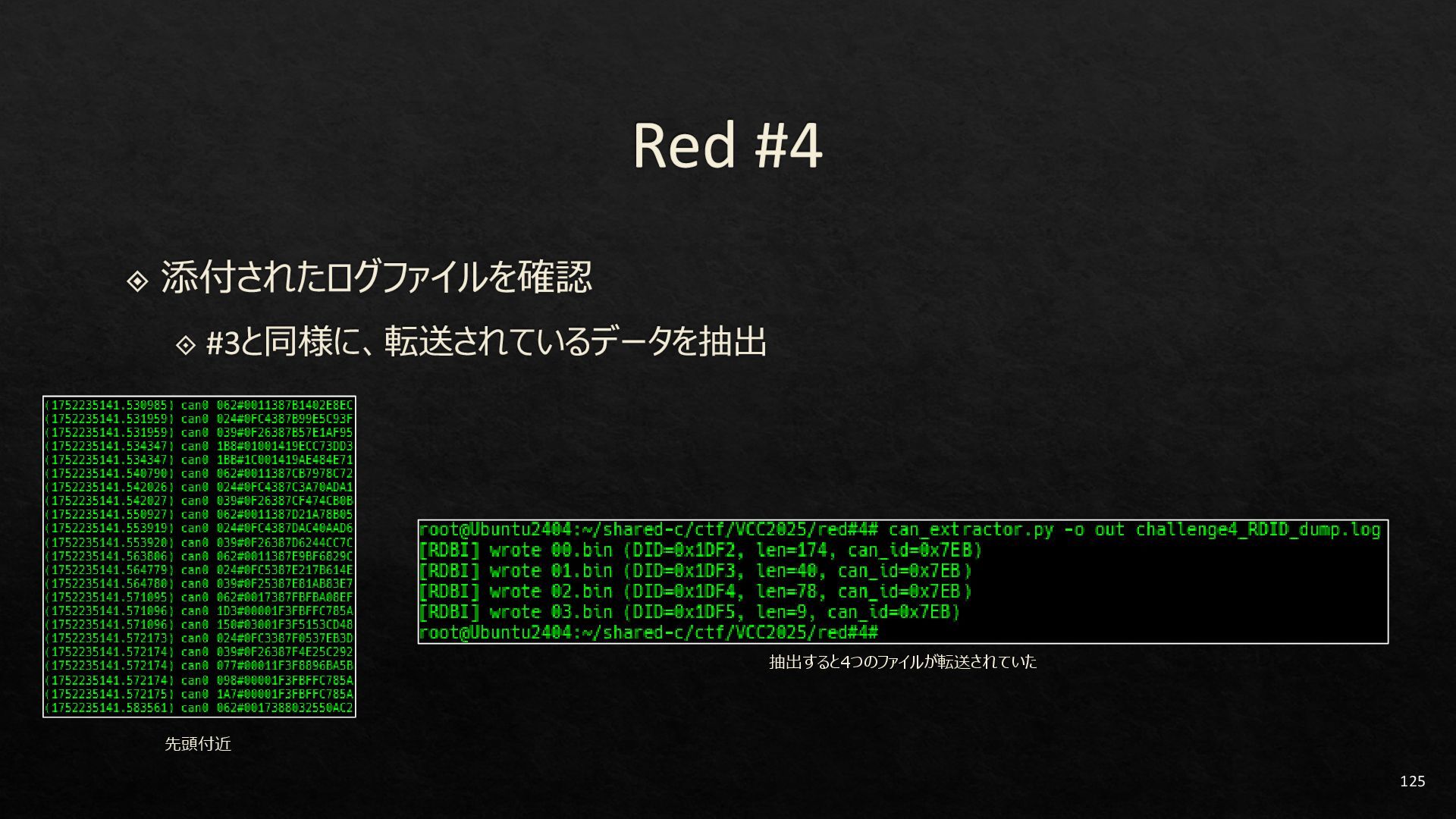
Task: Click the challenge4_RDID_dump.log filename
Action: 1257,530
